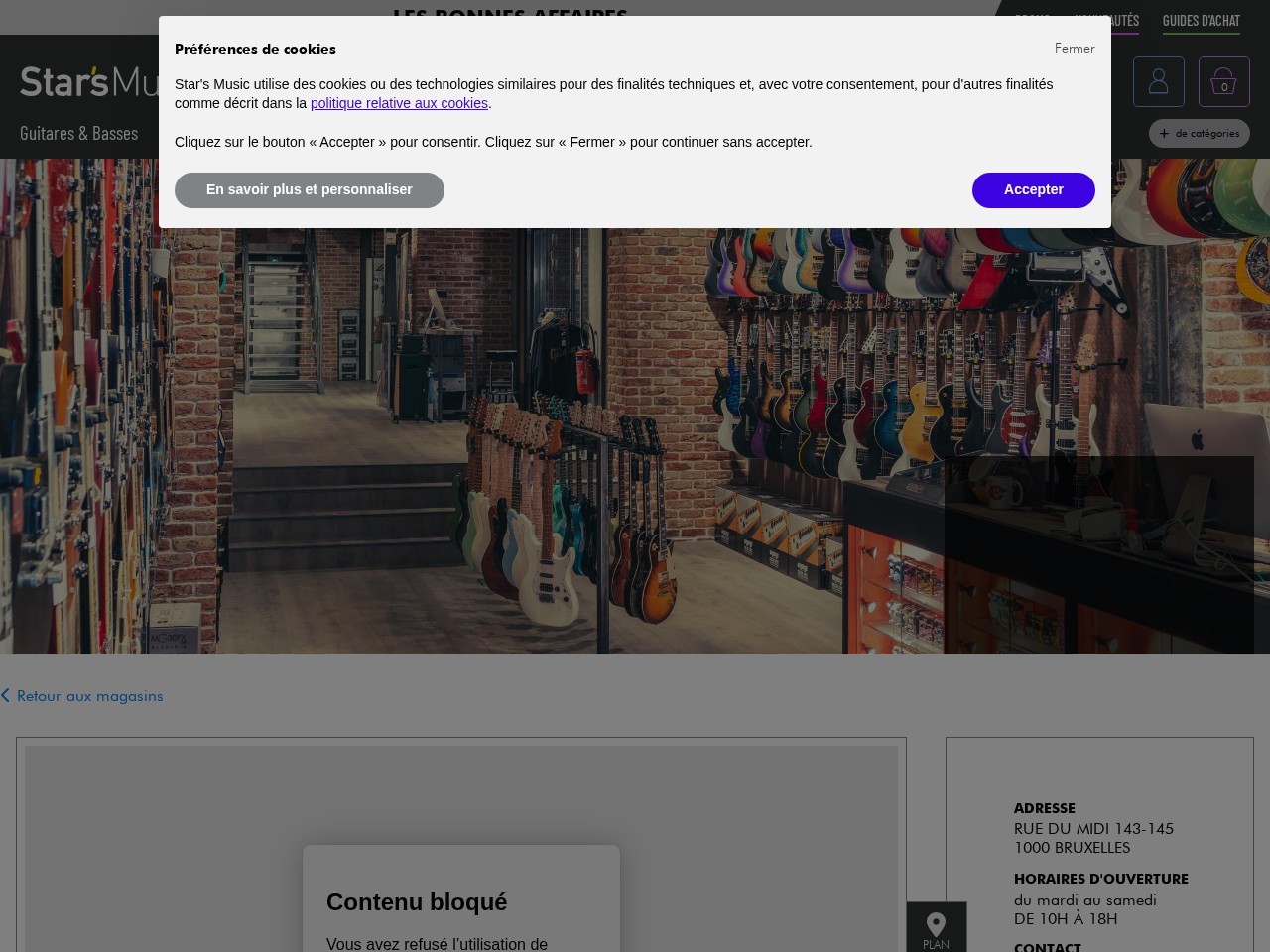The height and width of the screenshot is (952, 1270).
Task: Click the Contenu bloqué notice
Action: click(417, 902)
